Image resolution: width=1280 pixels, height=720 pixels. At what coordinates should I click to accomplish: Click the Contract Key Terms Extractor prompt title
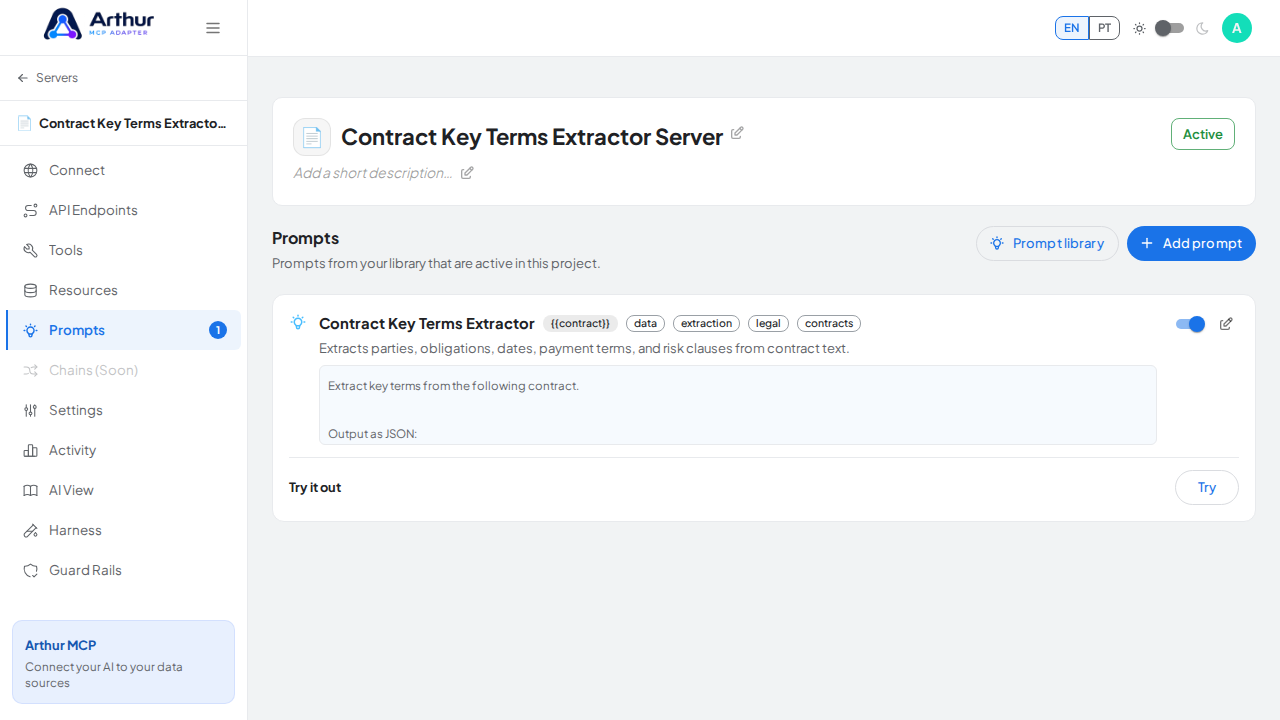coord(427,324)
